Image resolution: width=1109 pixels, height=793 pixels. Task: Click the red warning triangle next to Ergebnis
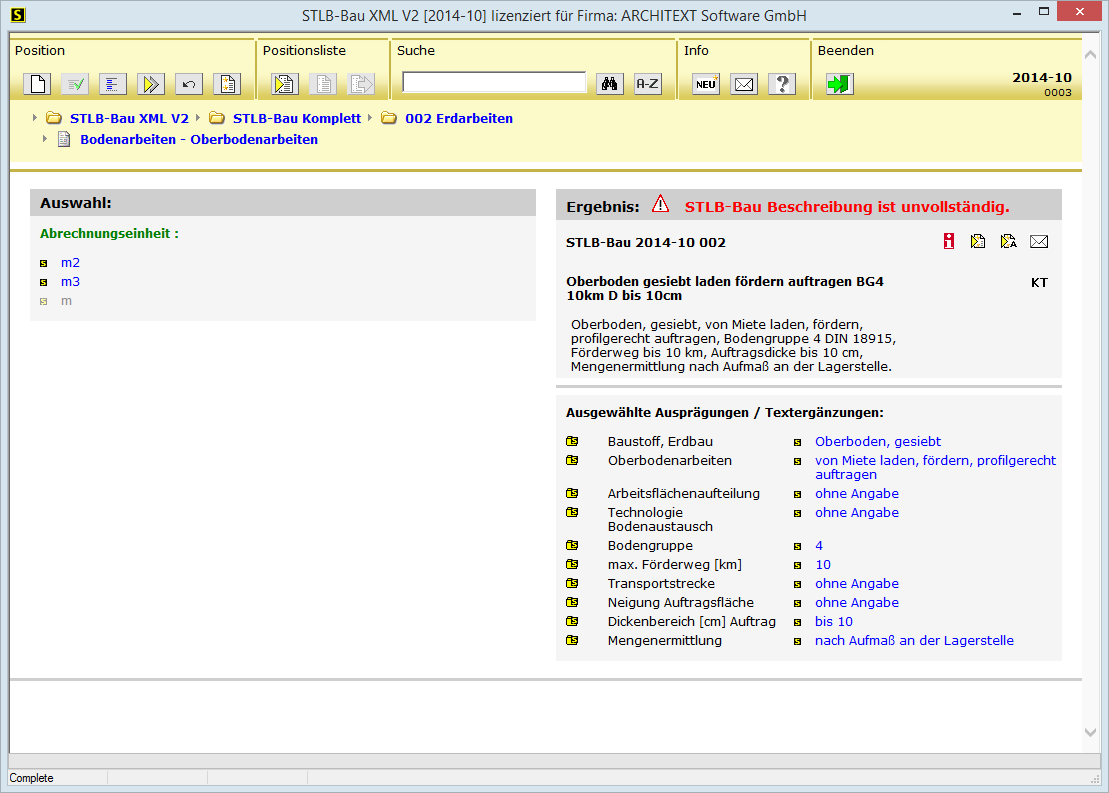(x=661, y=204)
